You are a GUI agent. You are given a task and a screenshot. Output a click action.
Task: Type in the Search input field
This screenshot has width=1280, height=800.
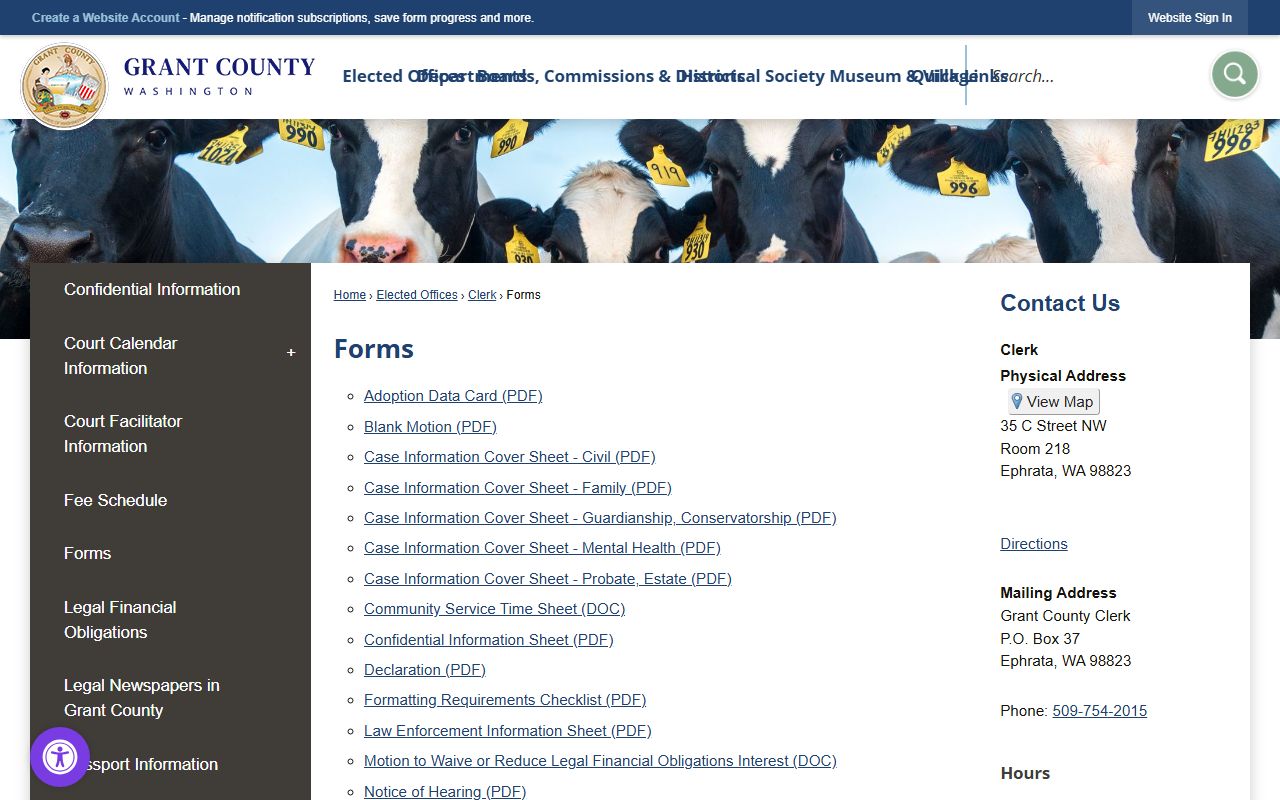1090,76
